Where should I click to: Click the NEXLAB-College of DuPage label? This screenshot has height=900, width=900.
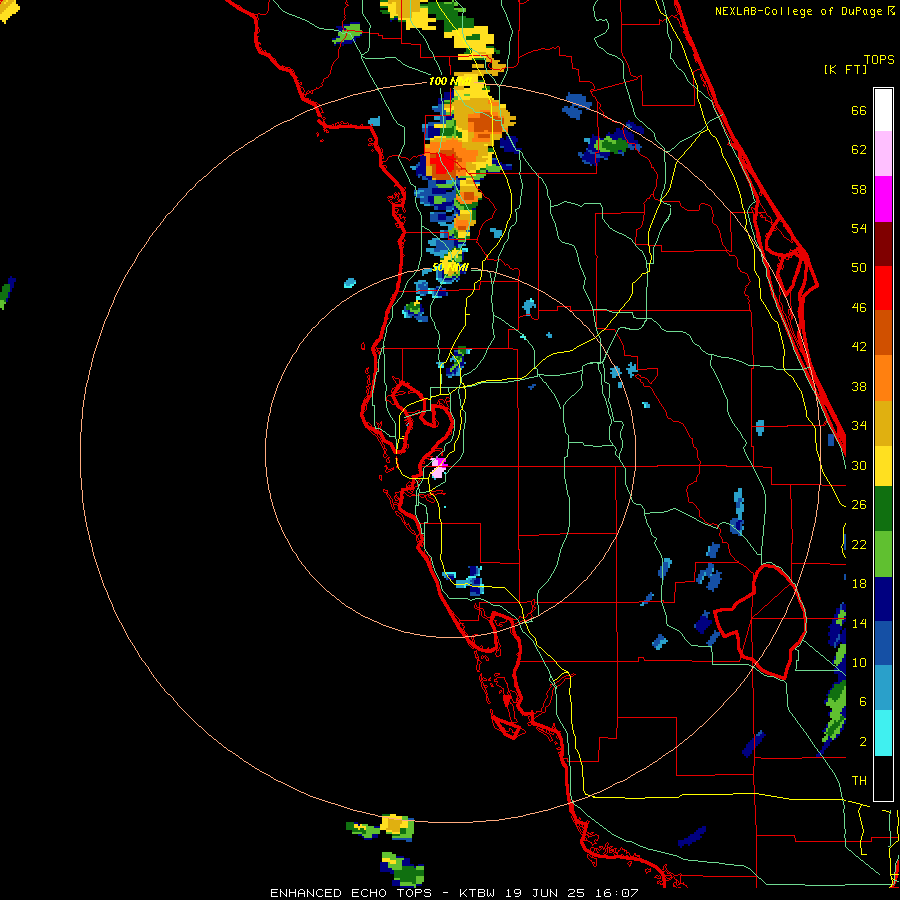click(x=798, y=11)
